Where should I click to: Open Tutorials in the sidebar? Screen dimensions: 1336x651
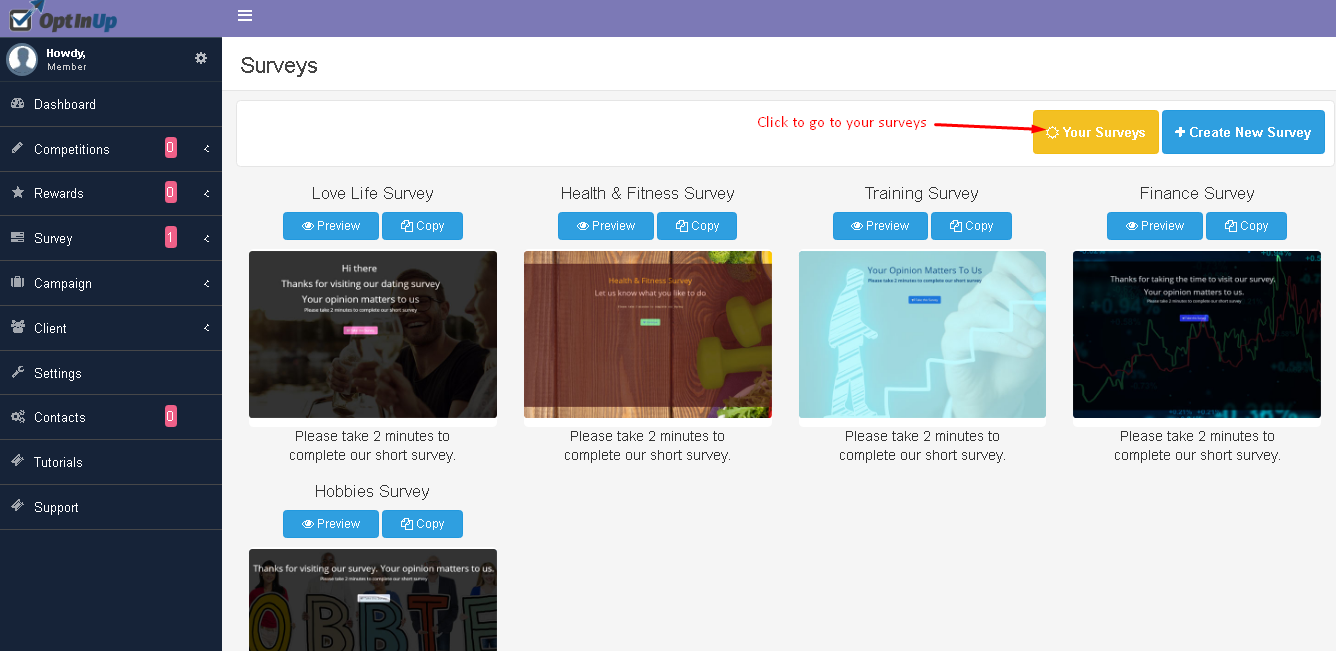click(x=111, y=462)
